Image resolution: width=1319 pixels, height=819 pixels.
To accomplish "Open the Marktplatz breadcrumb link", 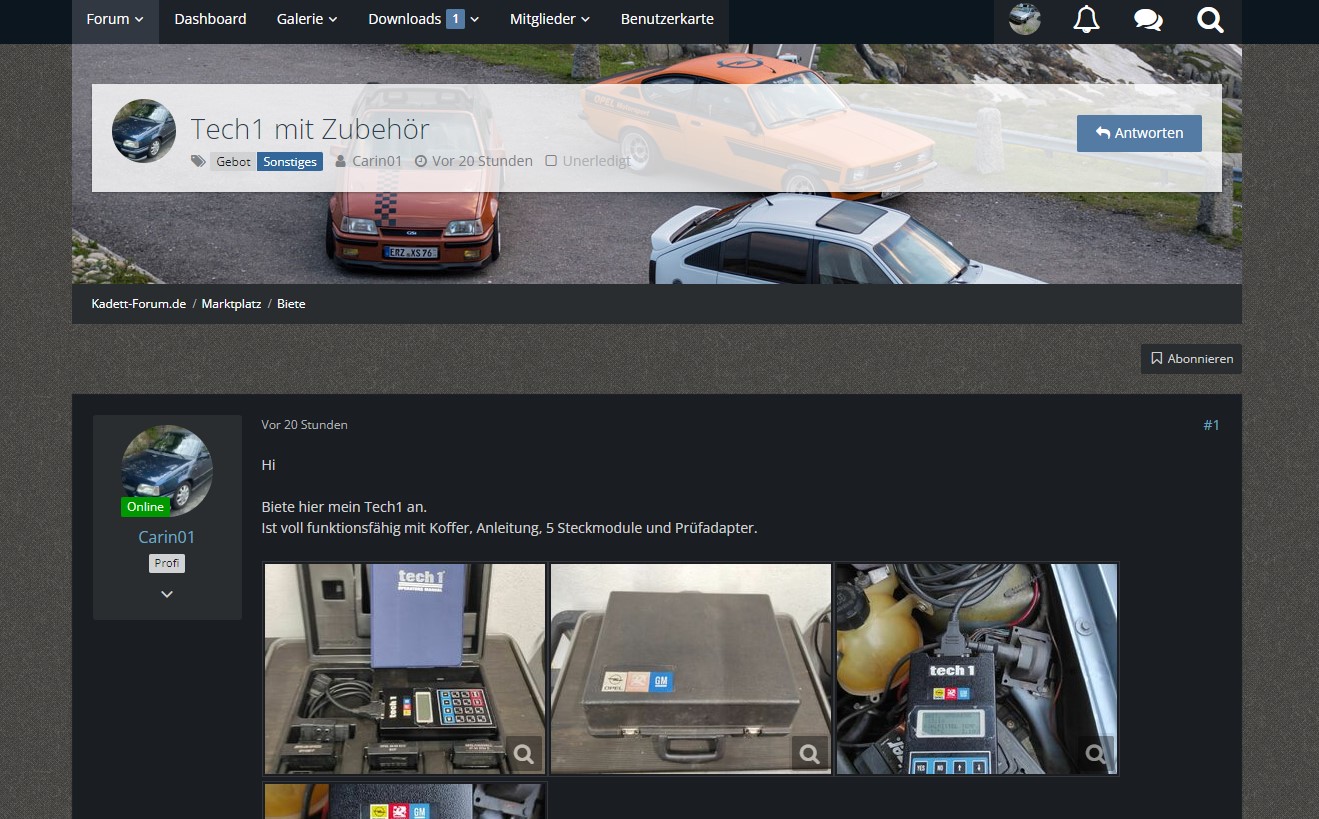I will (231, 303).
